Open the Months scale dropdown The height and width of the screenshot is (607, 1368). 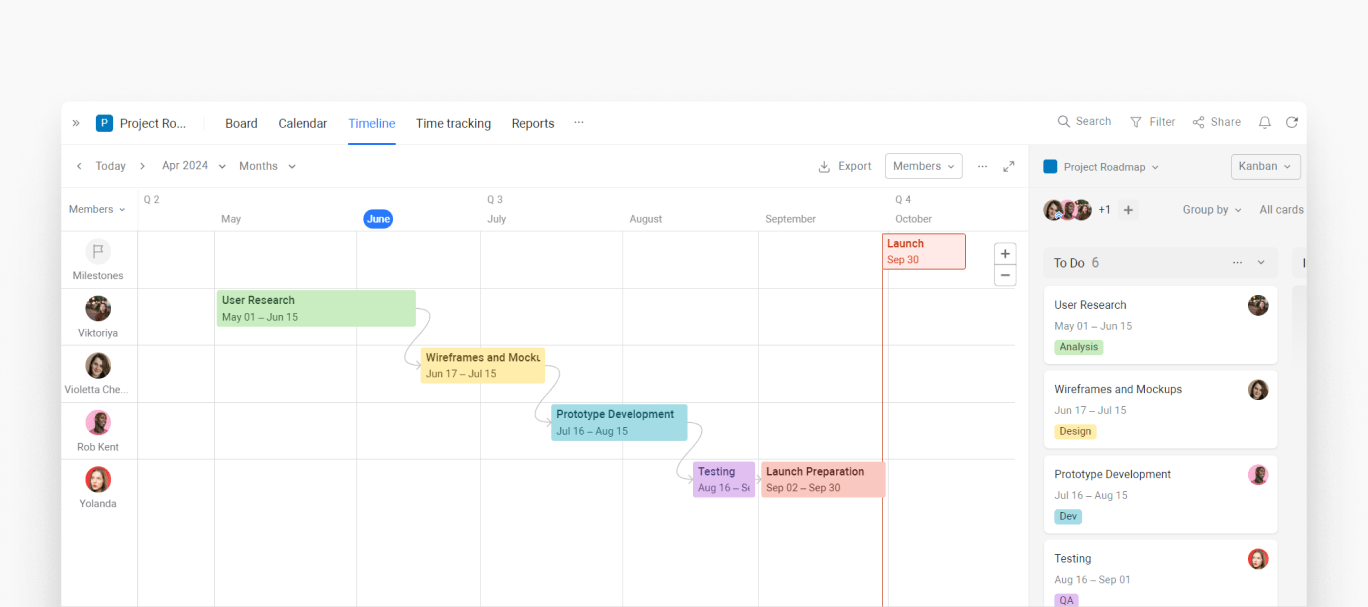pos(267,166)
